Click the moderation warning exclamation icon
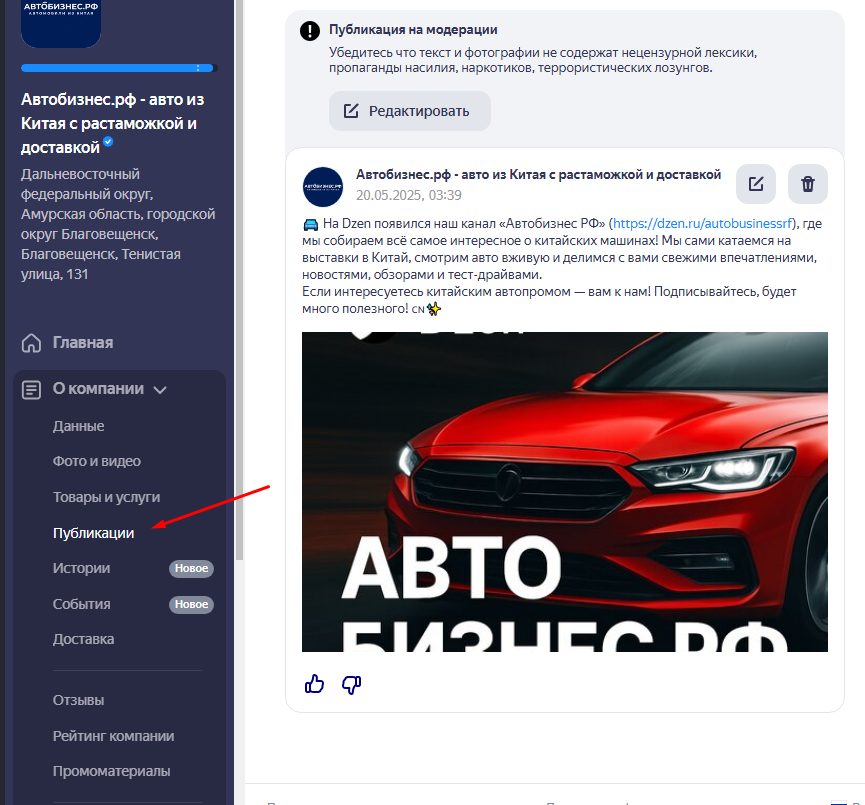 pos(309,31)
